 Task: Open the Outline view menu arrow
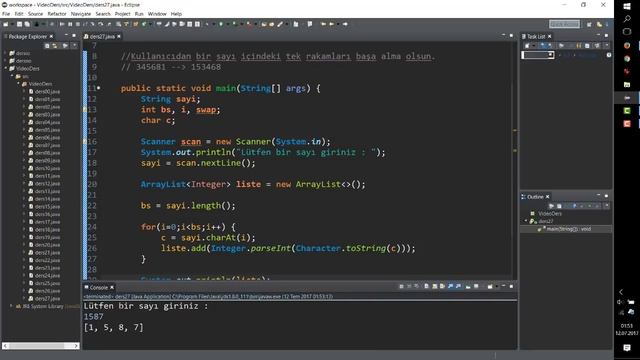pyautogui.click(x=607, y=206)
